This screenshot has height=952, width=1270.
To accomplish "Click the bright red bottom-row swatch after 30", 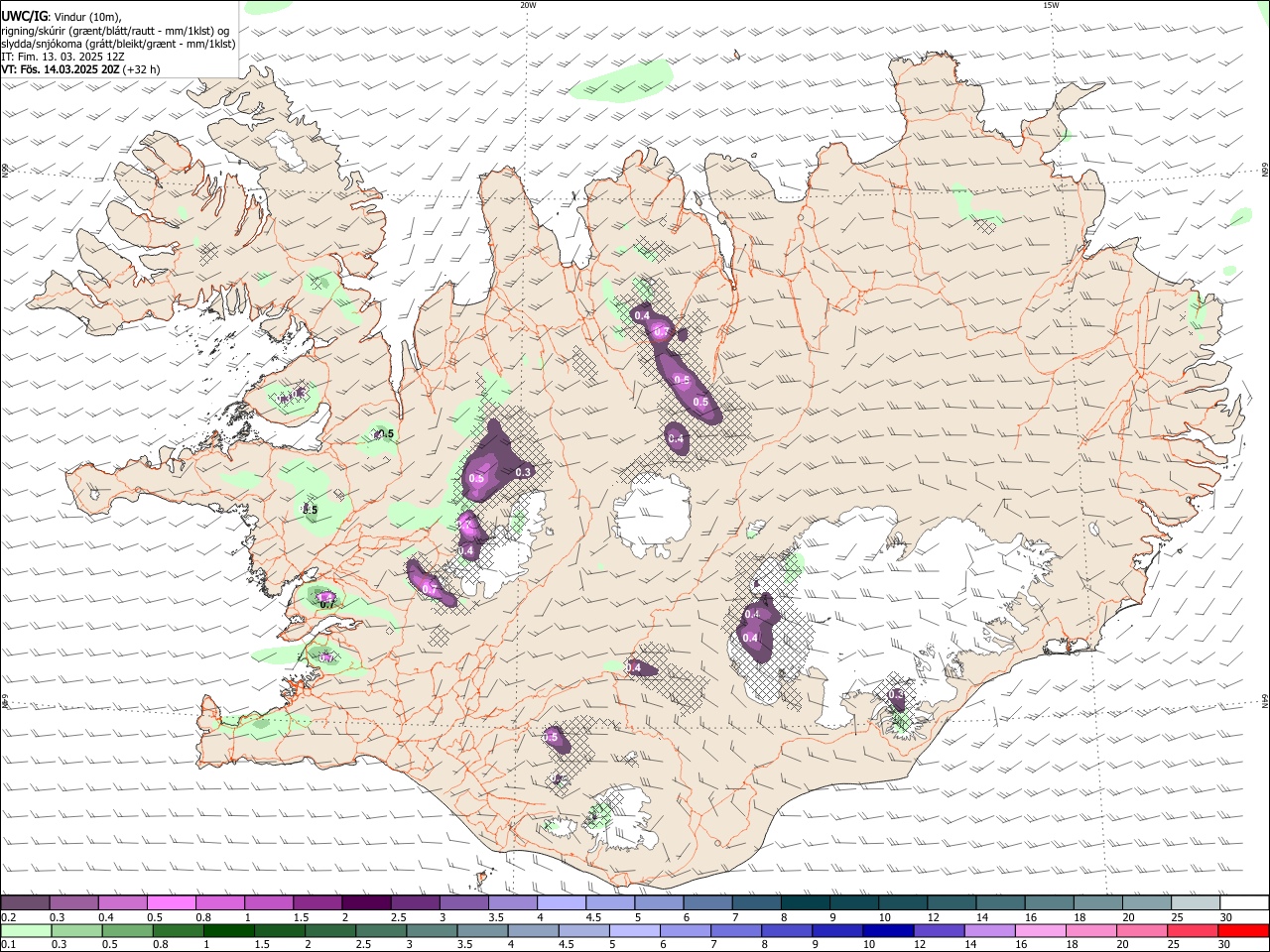I will (1244, 930).
